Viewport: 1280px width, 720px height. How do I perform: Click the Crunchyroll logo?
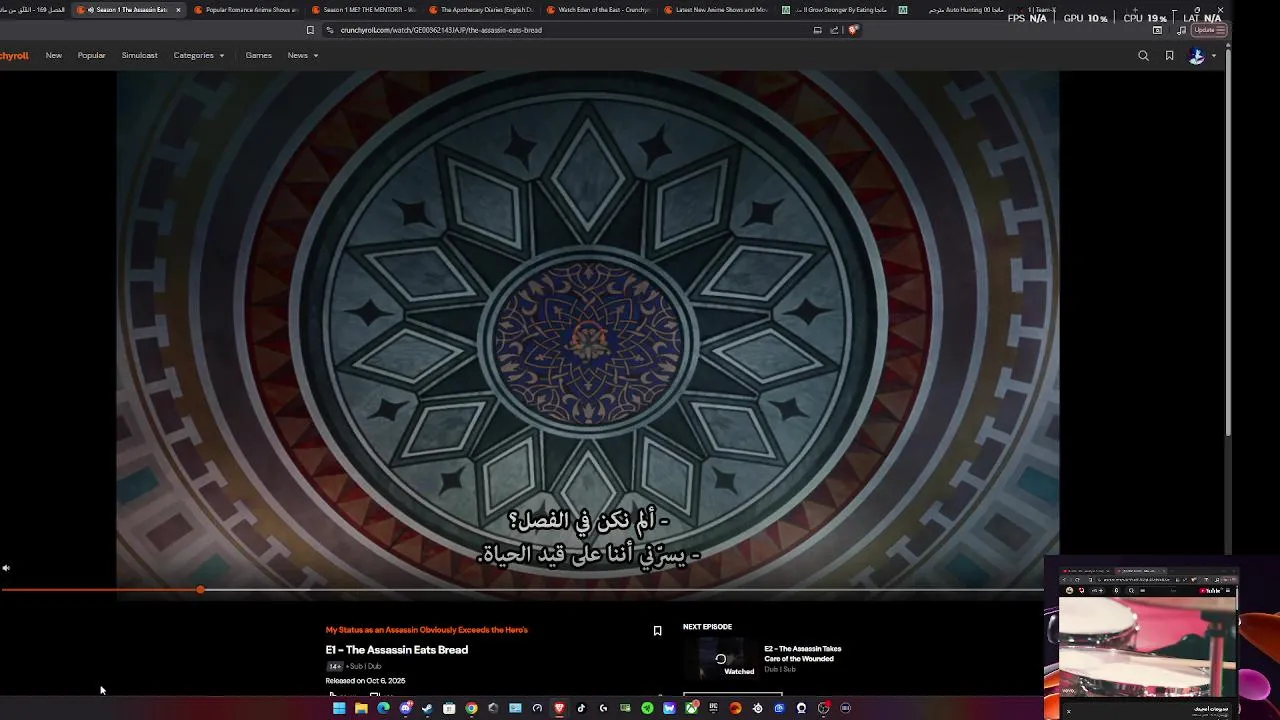click(x=14, y=56)
